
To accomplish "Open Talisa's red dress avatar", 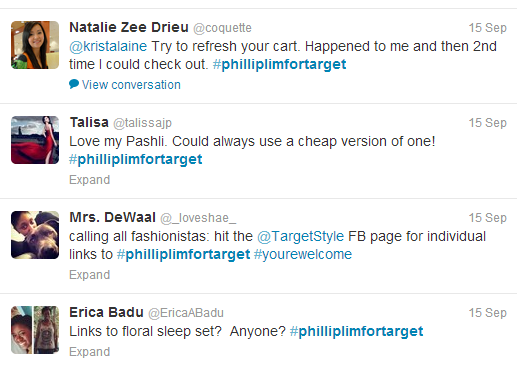I will (x=35, y=140).
